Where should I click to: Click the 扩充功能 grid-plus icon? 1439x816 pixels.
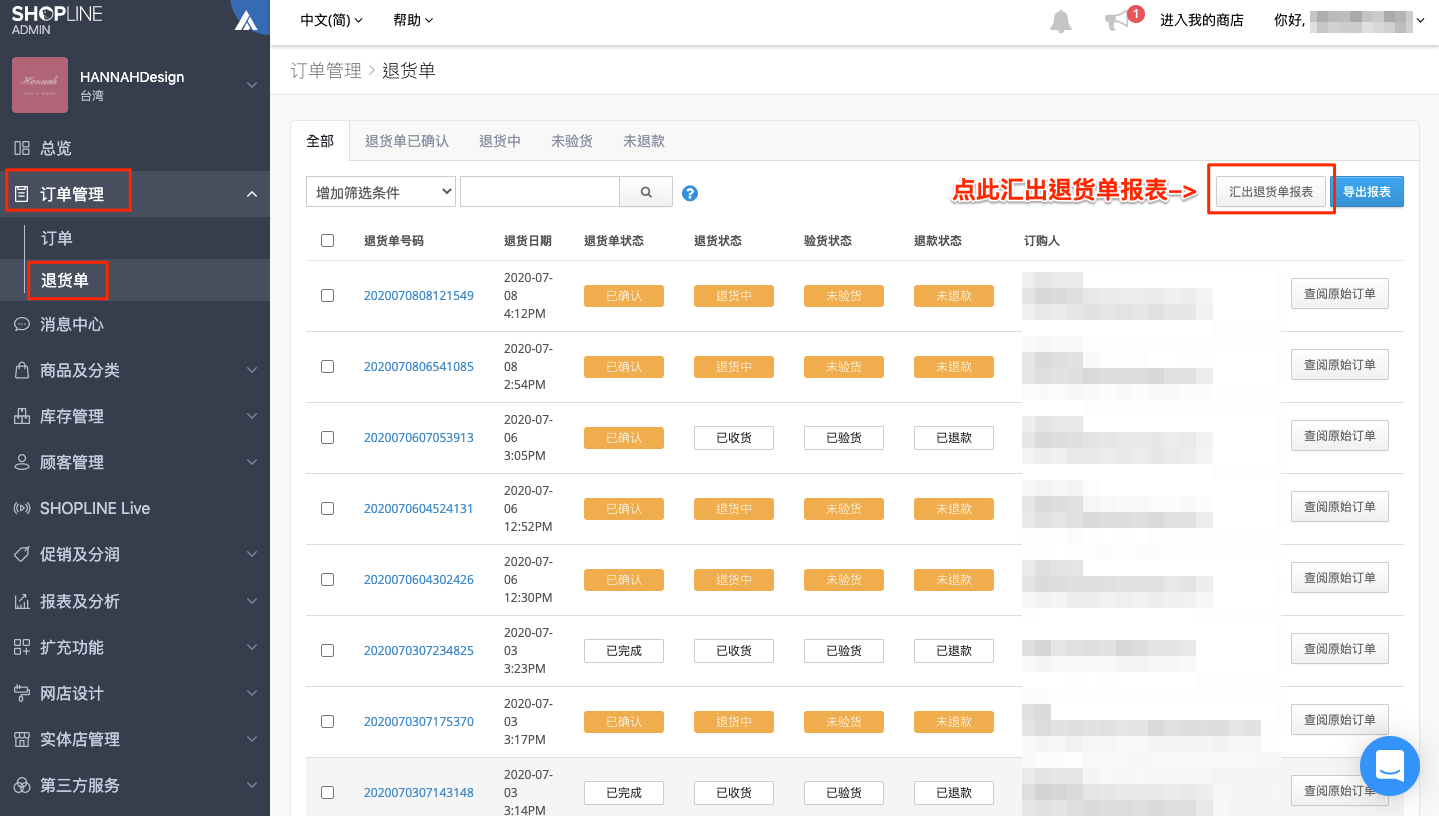tap(21, 647)
